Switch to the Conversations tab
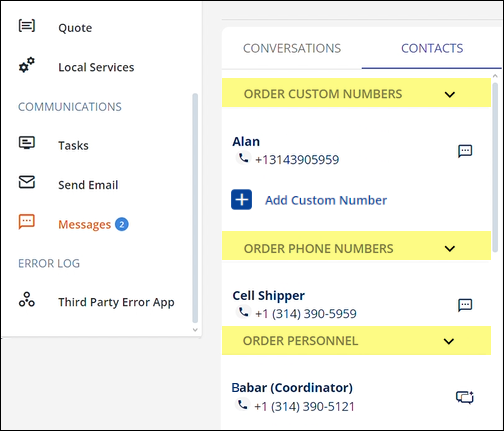This screenshot has height=431, width=504. [292, 48]
